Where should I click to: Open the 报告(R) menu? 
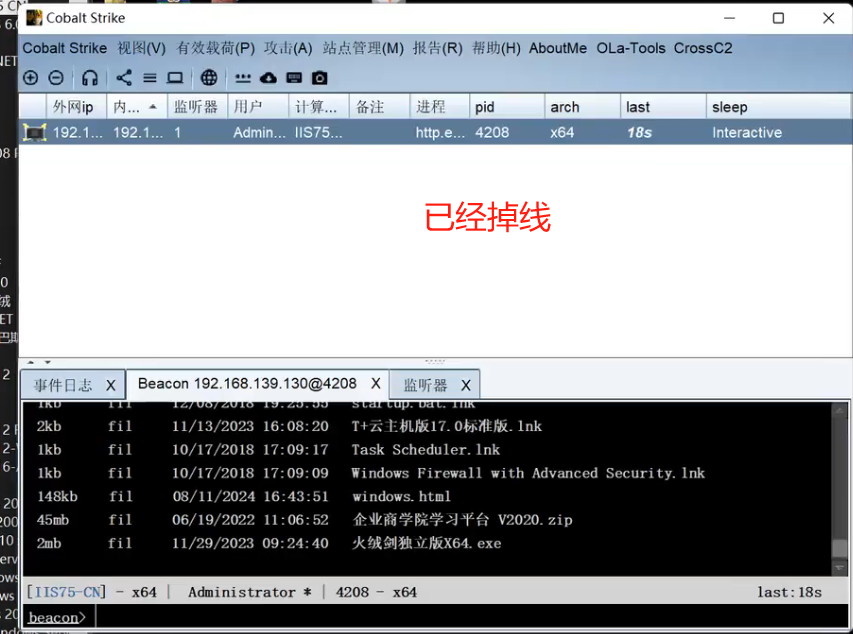[x=437, y=48]
